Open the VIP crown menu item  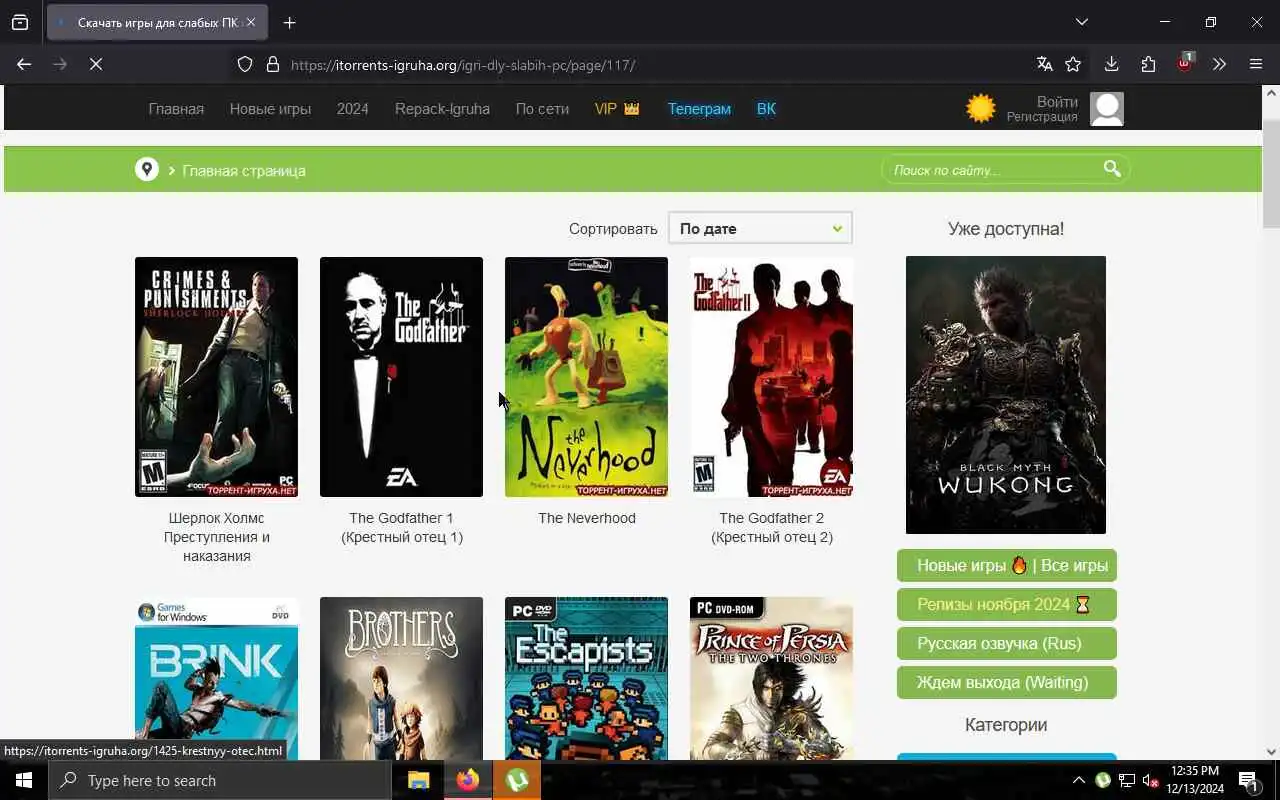[x=617, y=109]
